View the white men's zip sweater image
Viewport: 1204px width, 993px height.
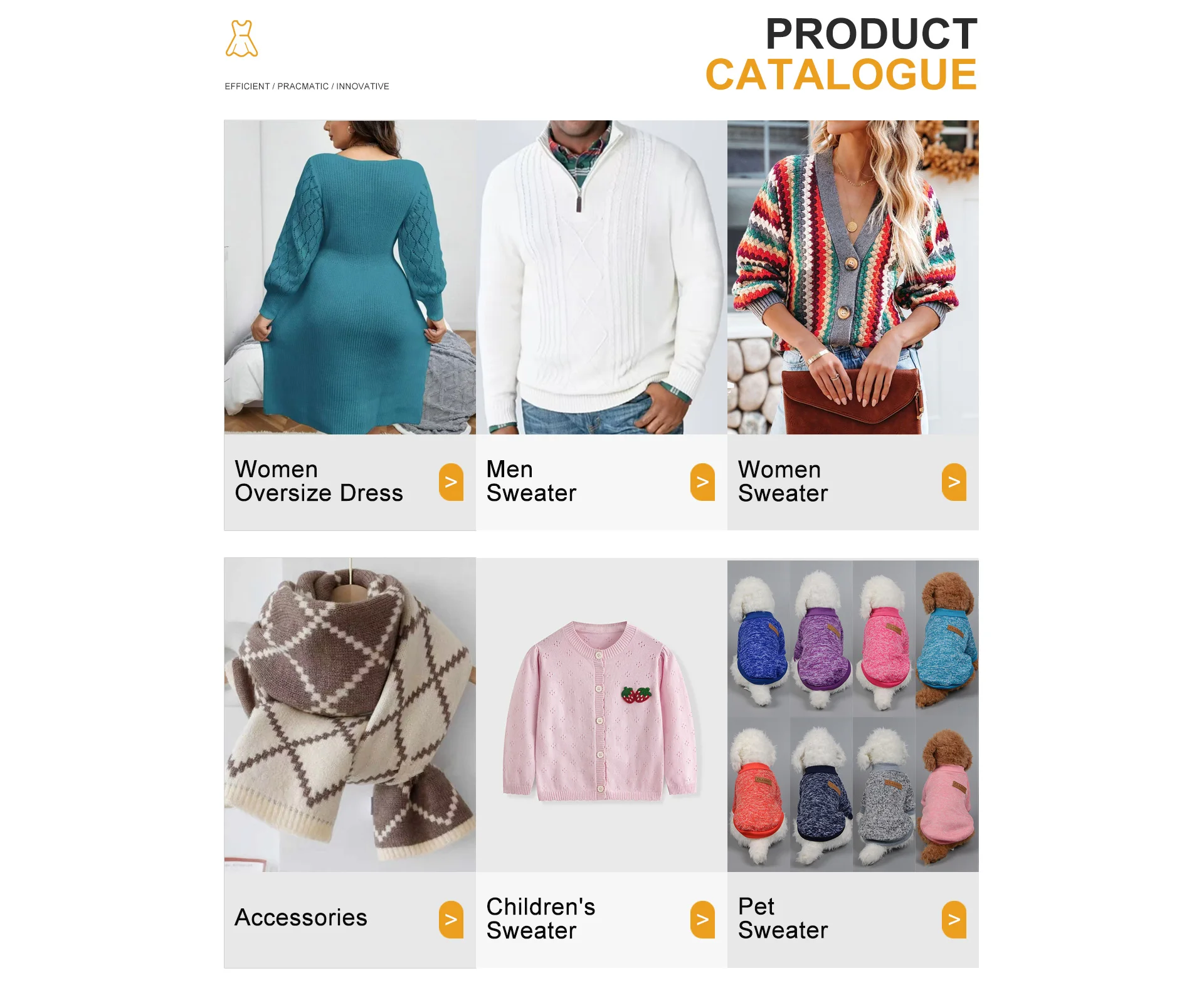[x=601, y=277]
